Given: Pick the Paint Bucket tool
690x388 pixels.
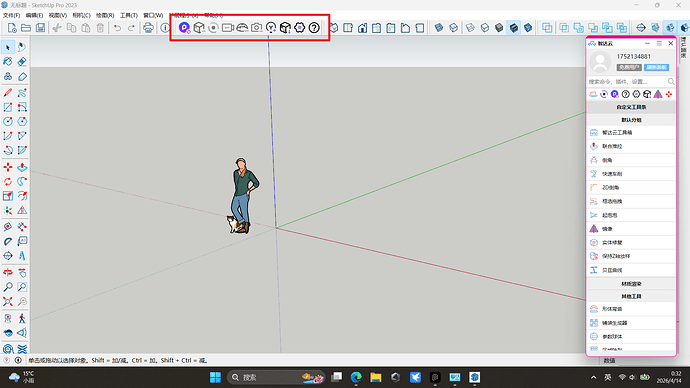Looking at the screenshot, I should [8, 62].
